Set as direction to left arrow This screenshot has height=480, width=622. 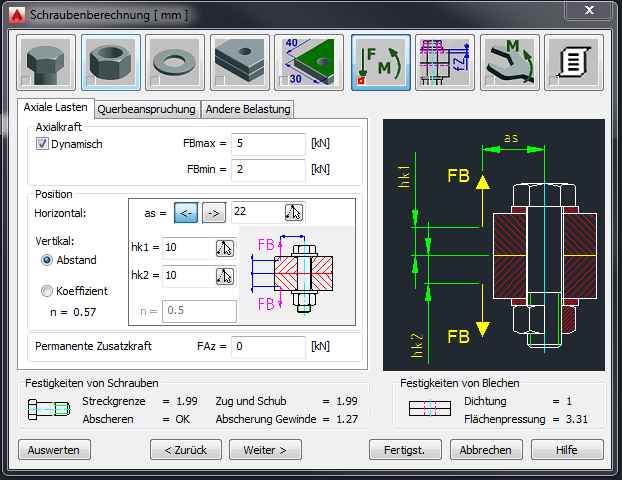pos(186,213)
